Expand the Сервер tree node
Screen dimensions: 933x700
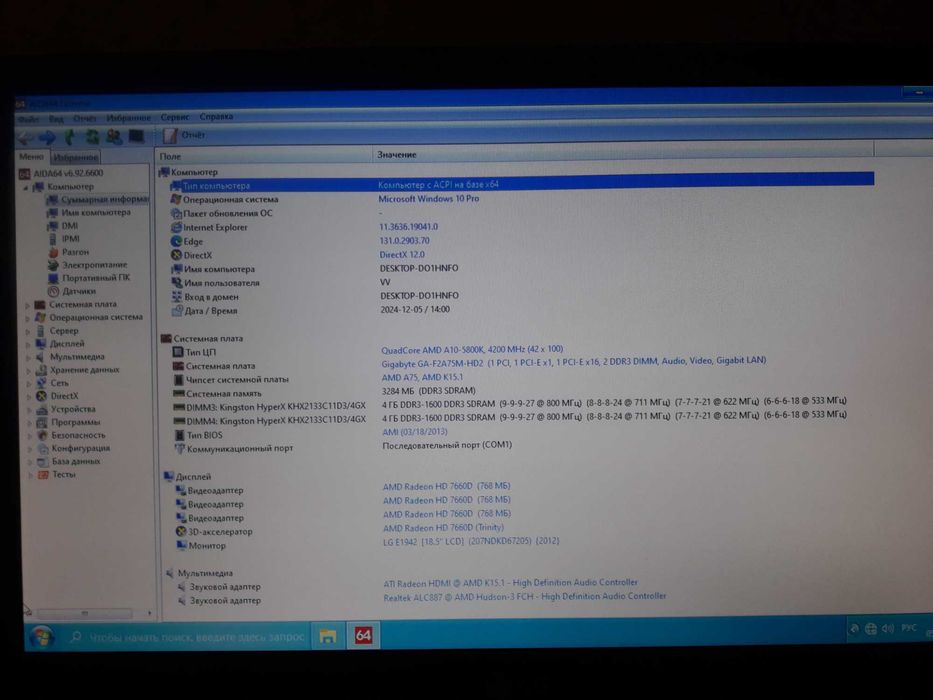(27, 332)
